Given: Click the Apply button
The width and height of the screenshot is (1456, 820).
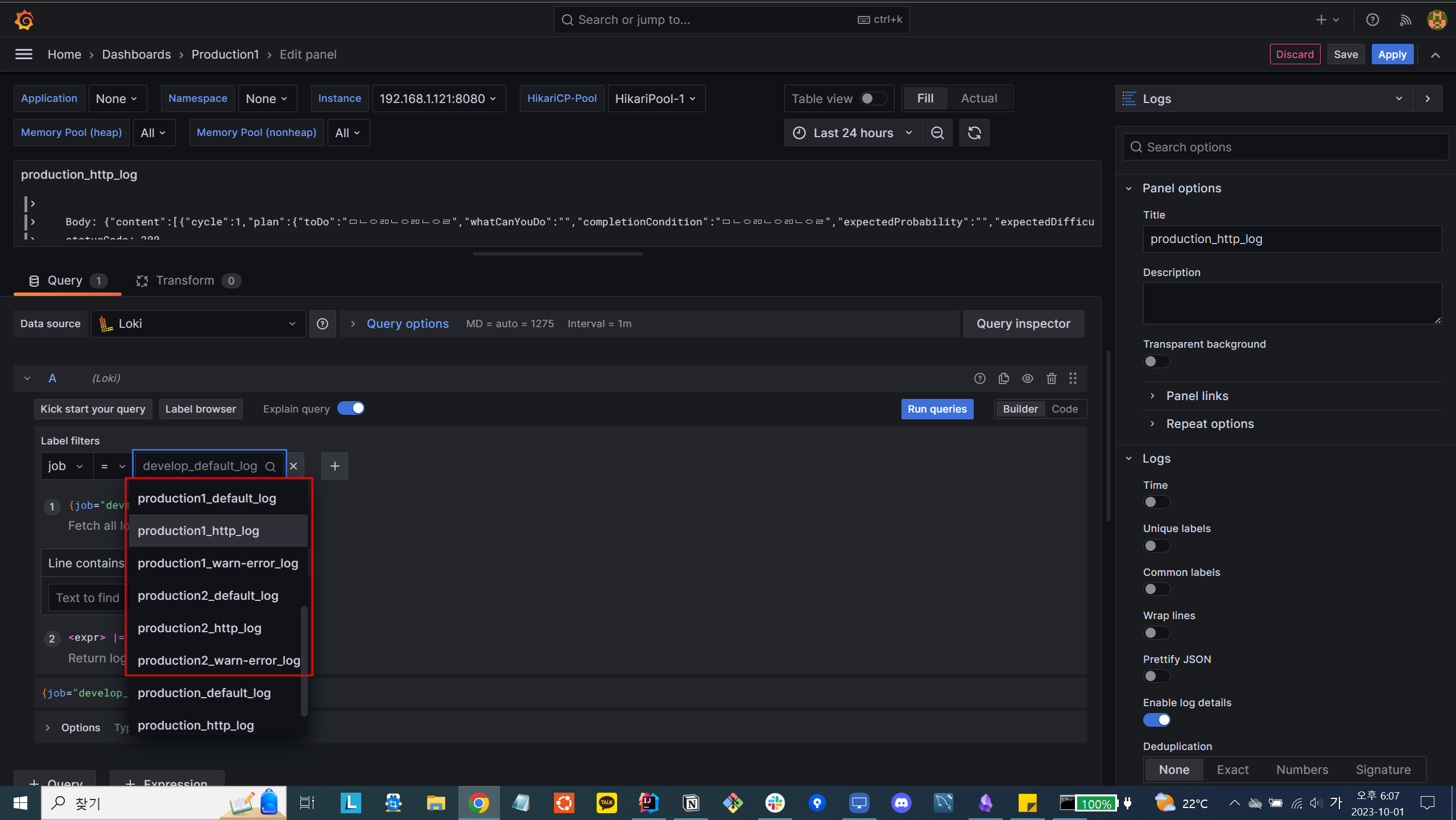Looking at the screenshot, I should coord(1392,55).
